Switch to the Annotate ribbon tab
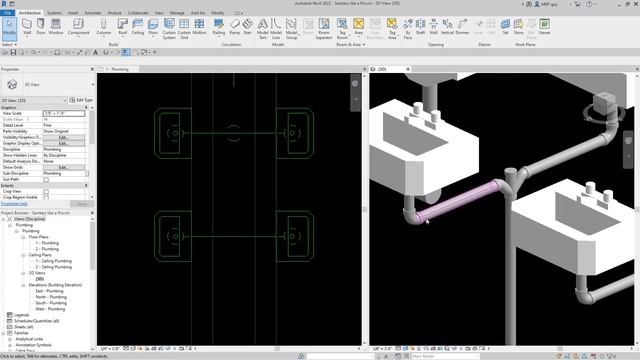 pos(93,13)
